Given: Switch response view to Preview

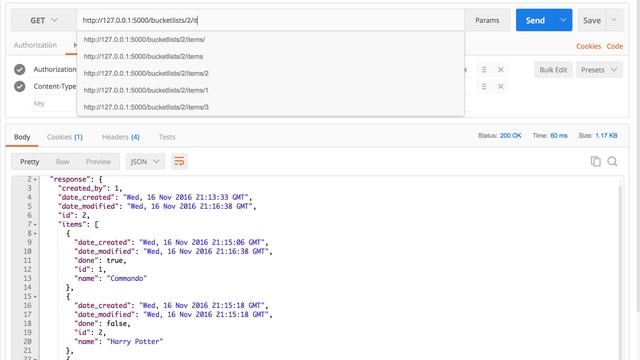Looking at the screenshot, I should (x=98, y=162).
